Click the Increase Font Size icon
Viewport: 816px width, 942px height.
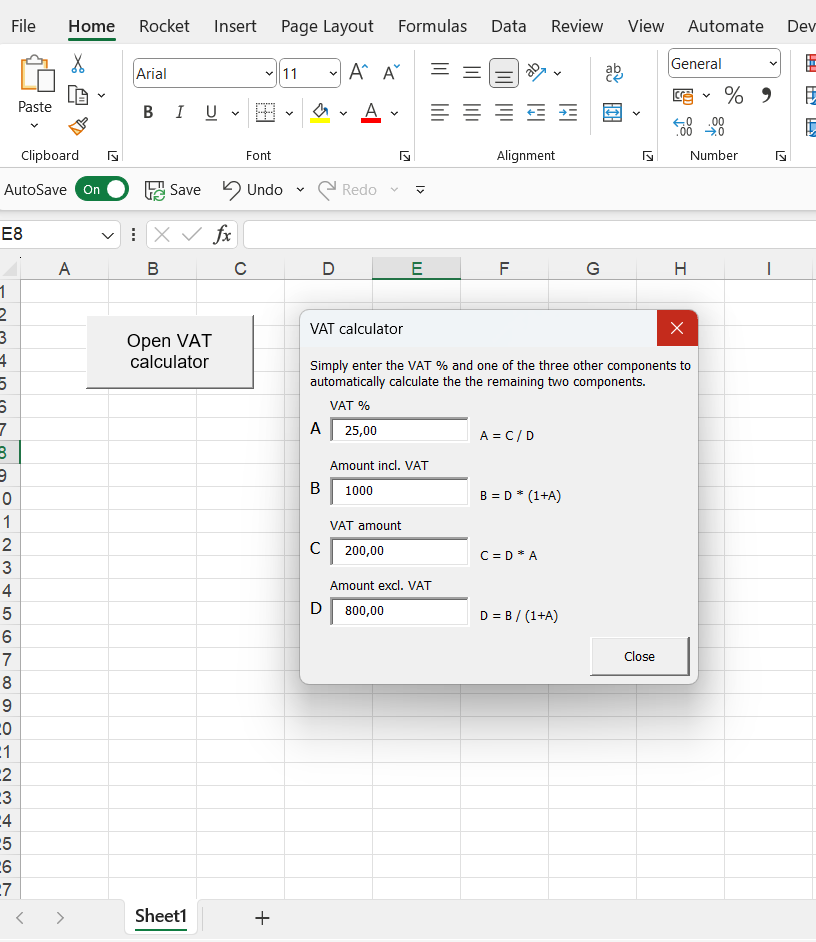[x=358, y=73]
